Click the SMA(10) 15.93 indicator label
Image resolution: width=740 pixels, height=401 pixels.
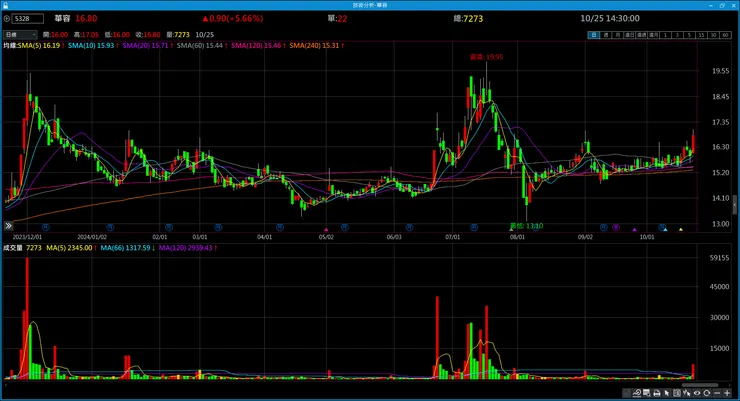pyautogui.click(x=93, y=46)
